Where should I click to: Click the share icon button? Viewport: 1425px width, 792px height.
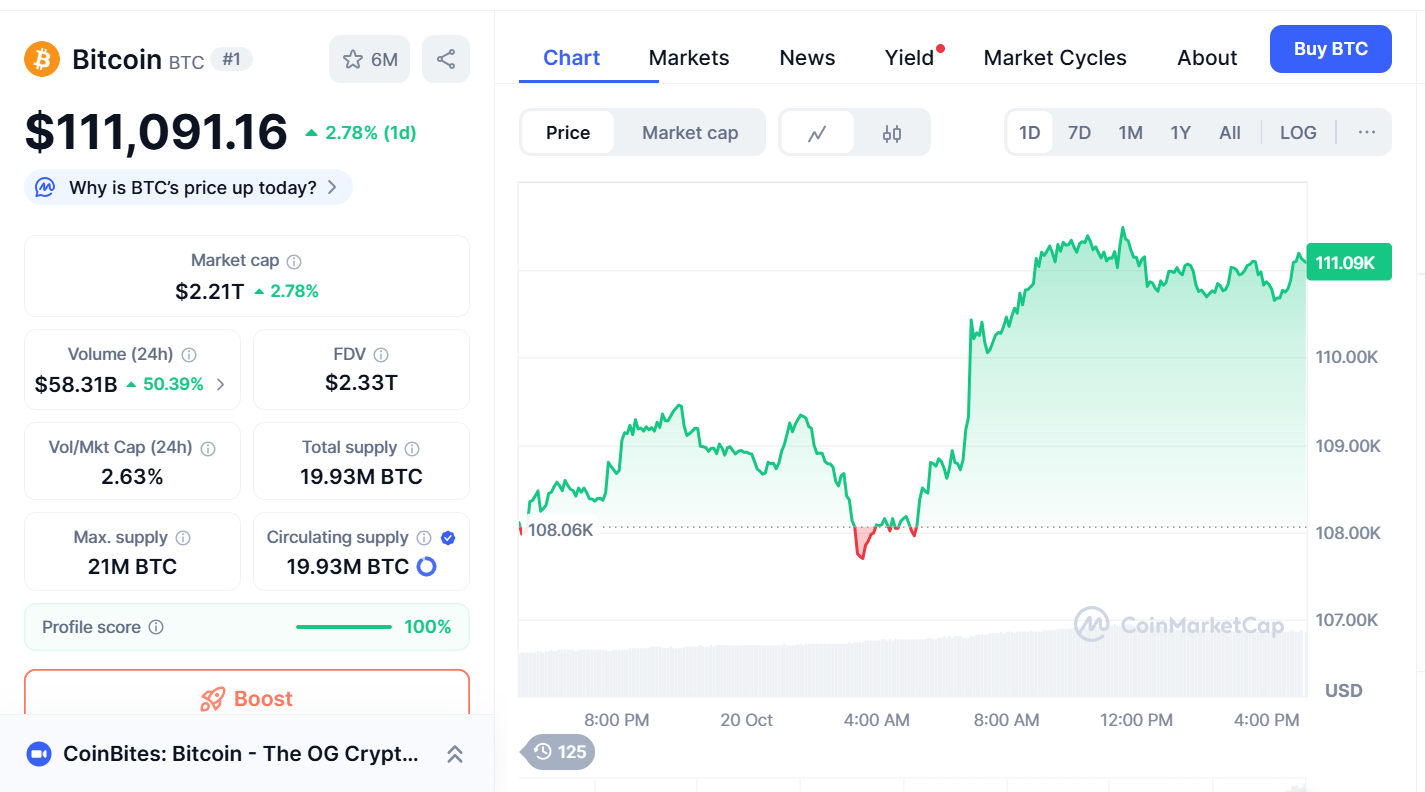point(446,59)
